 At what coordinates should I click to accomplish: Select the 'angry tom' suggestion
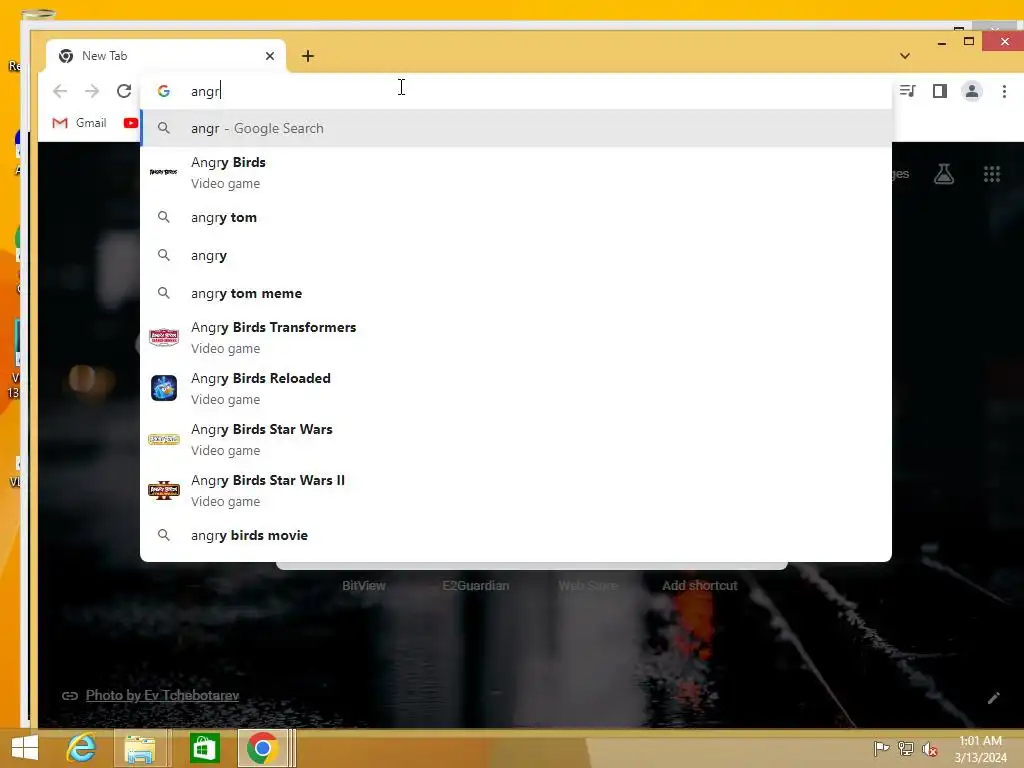pos(516,217)
